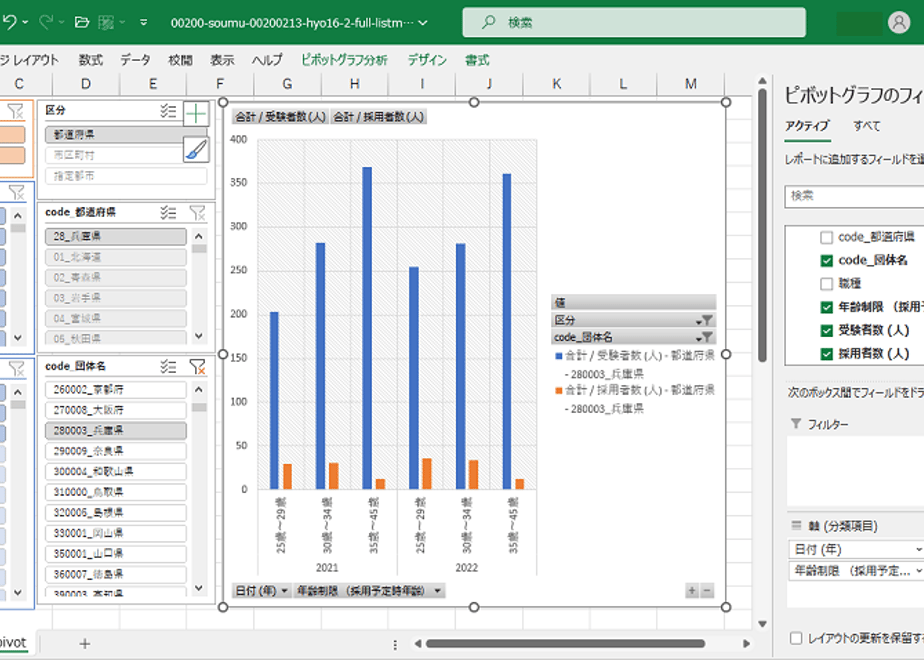Open the 数式 ribbon tab
The width and height of the screenshot is (924, 660).
click(91, 60)
